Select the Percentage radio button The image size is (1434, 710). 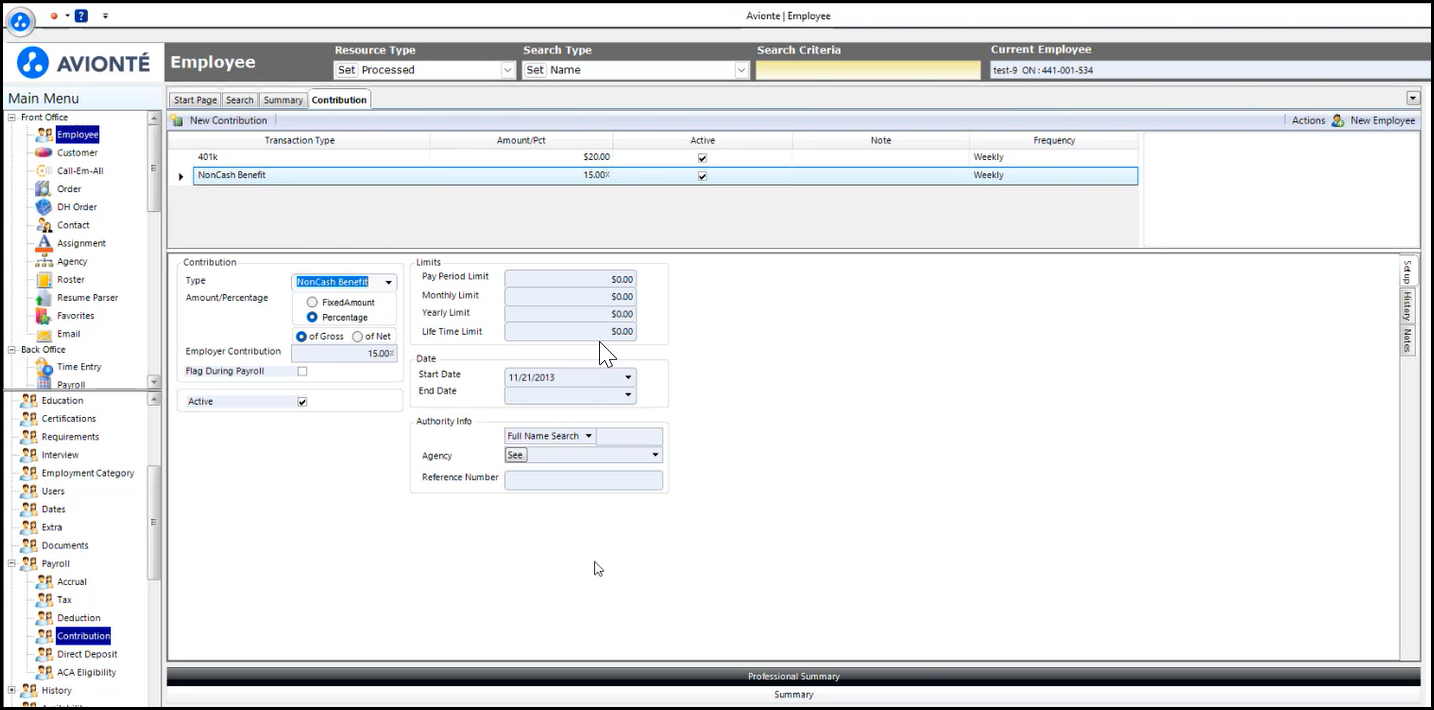pos(312,317)
